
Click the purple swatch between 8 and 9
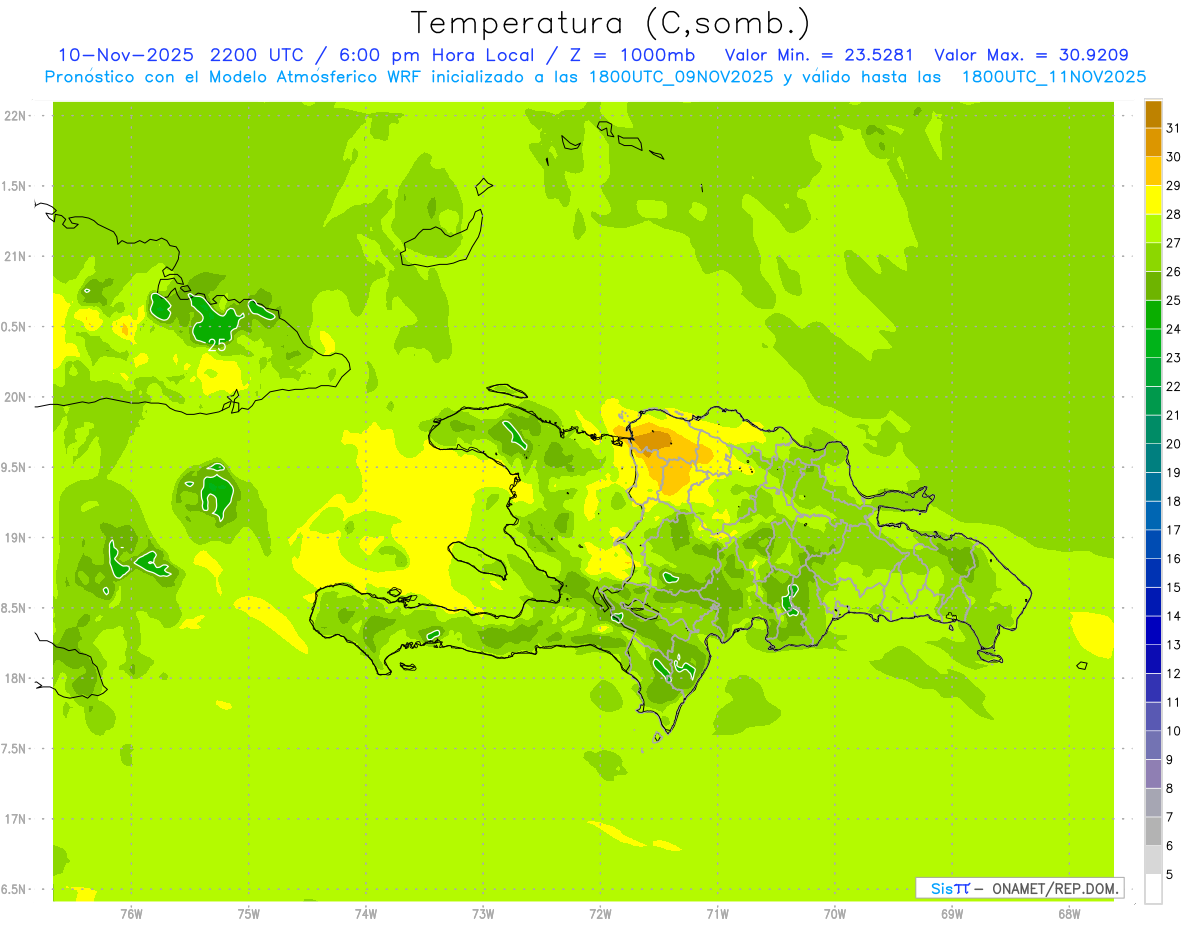point(1153,774)
